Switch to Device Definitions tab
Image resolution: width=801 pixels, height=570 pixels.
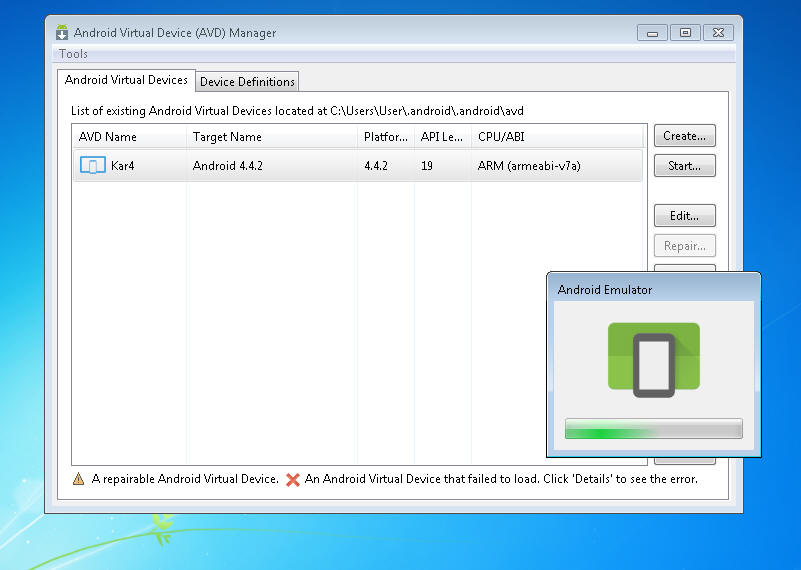[247, 82]
